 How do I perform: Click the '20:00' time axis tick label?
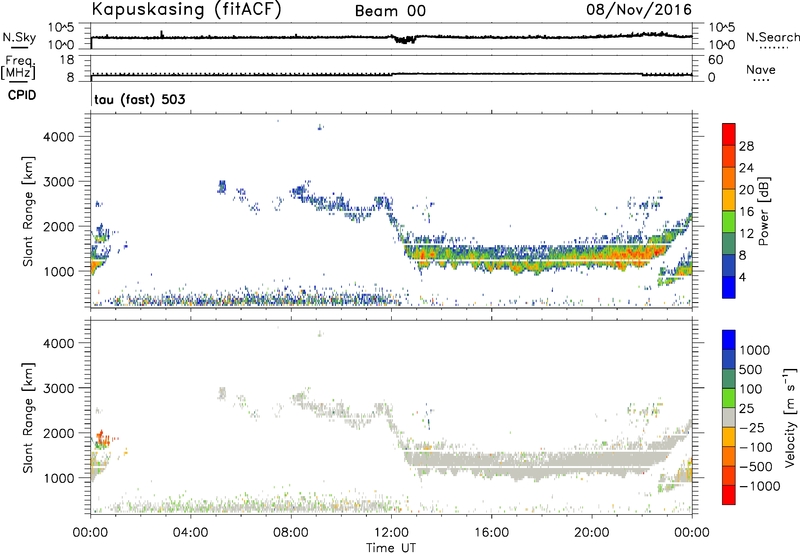[592, 533]
